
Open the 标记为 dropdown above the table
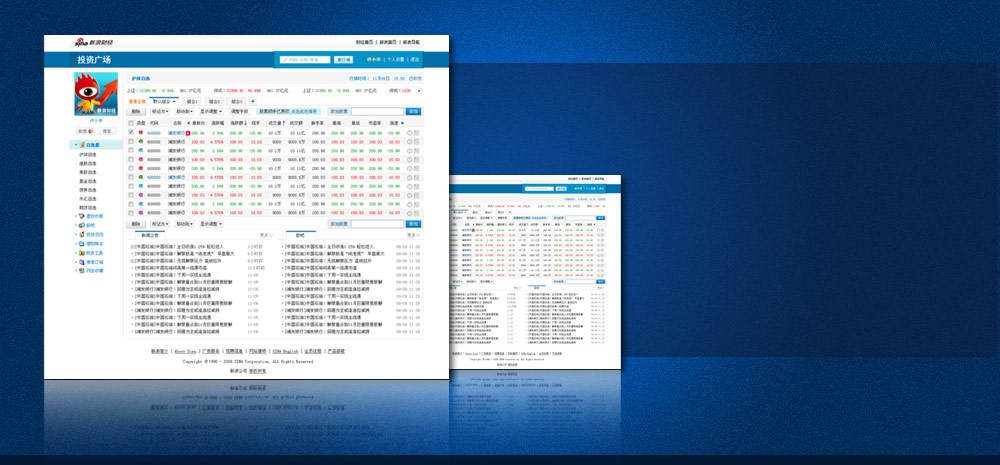pyautogui.click(x=160, y=111)
